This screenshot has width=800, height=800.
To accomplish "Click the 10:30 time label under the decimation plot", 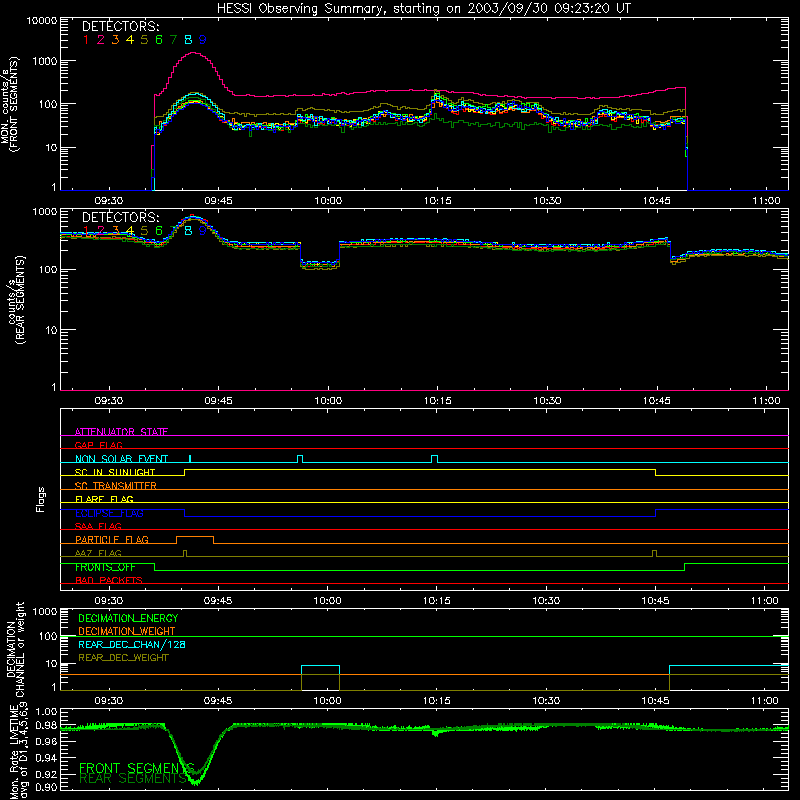I will [x=546, y=701].
